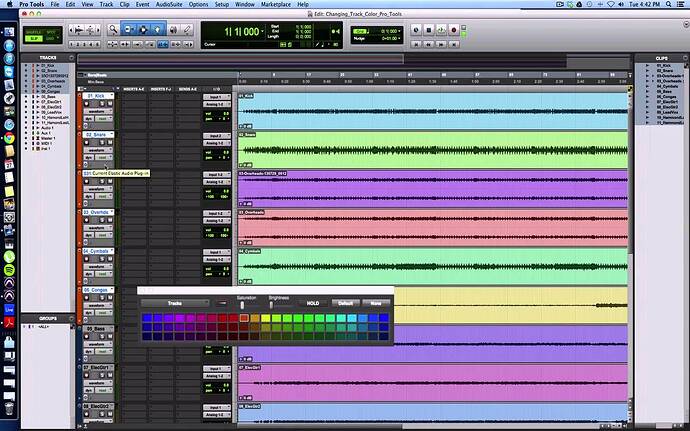
Task: Mute the 06_Congas track
Action: click(x=110, y=298)
